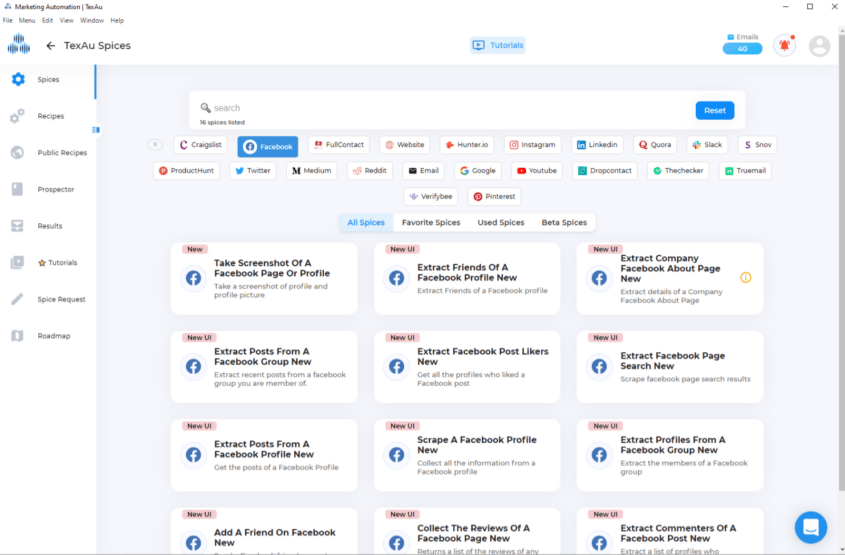Click the search magnifier icon

[x=205, y=108]
